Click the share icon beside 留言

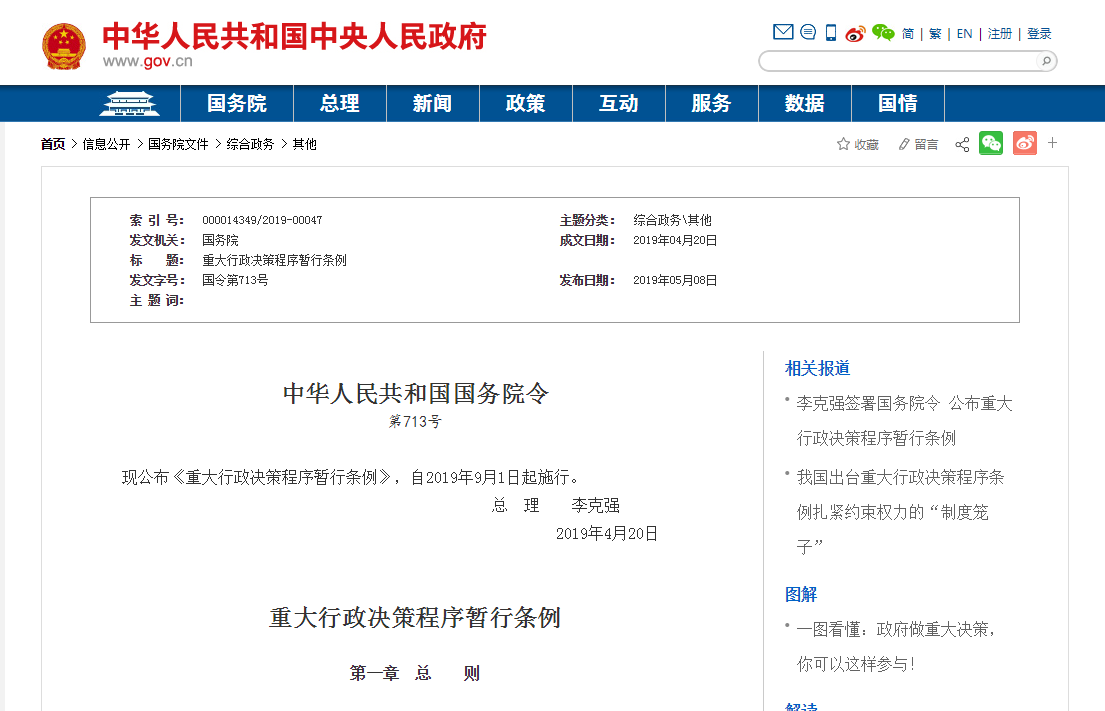point(962,145)
